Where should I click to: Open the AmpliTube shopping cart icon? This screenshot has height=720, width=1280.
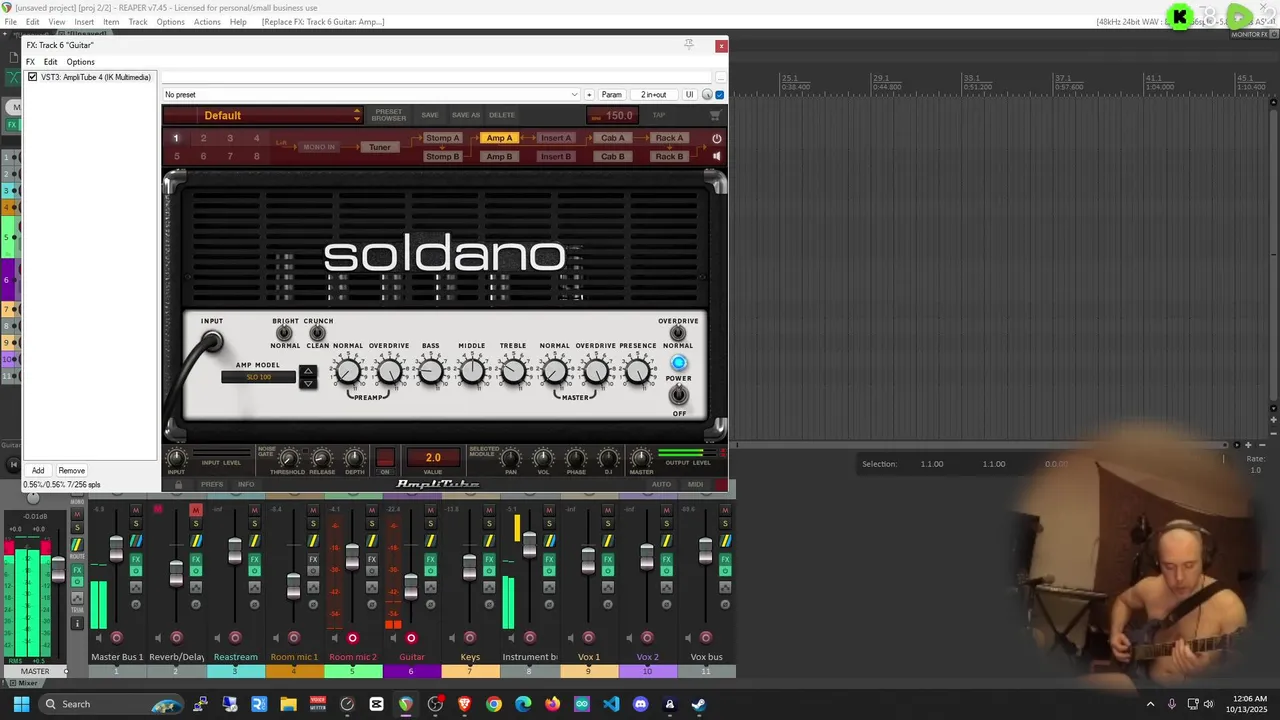(x=715, y=115)
